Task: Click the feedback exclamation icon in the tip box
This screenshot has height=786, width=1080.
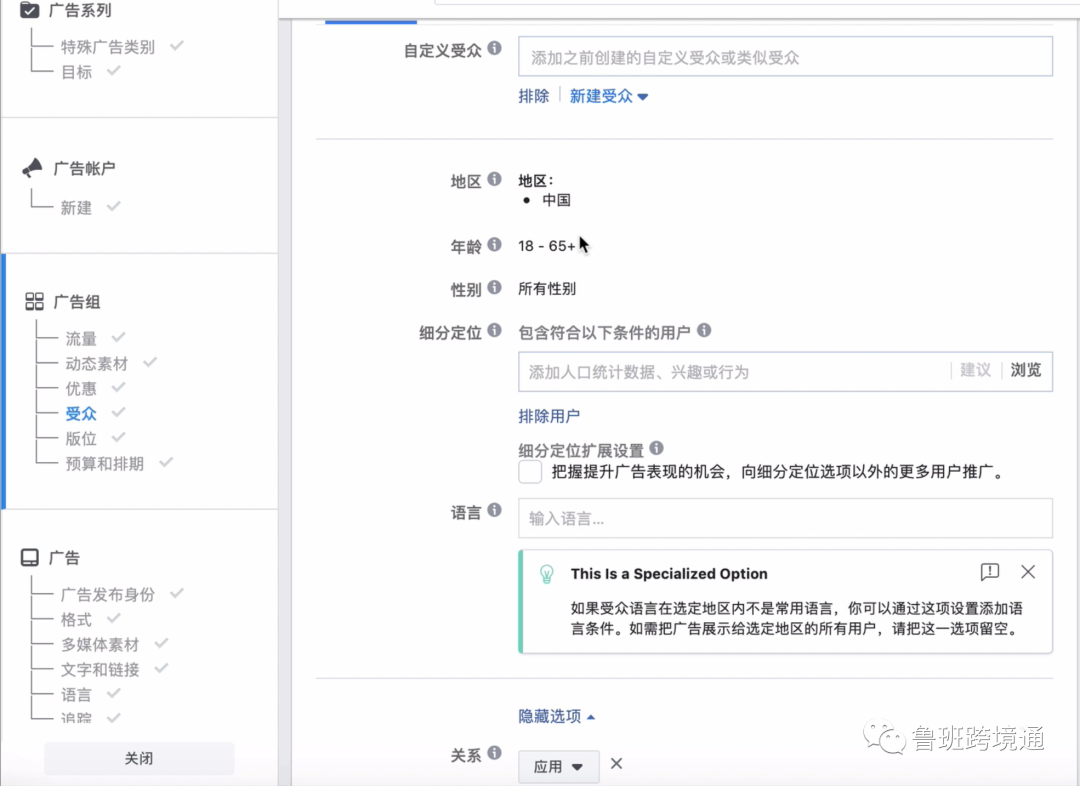Action: (x=989, y=573)
